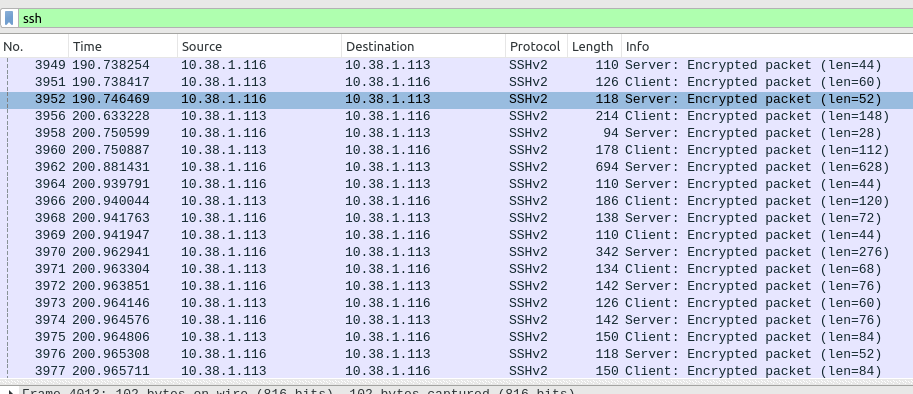This screenshot has width=913, height=394.
Task: Select packet number 3949
Action: coord(456,65)
